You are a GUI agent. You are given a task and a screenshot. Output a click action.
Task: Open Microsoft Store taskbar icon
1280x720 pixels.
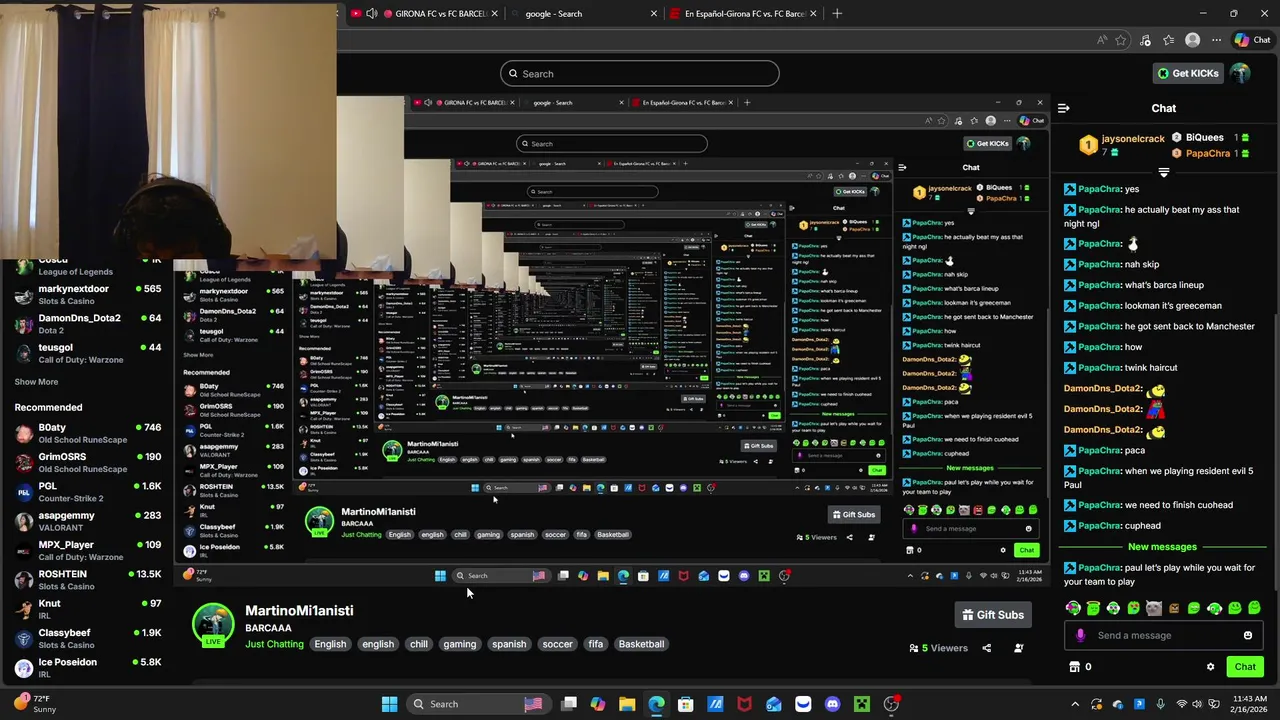(x=686, y=704)
